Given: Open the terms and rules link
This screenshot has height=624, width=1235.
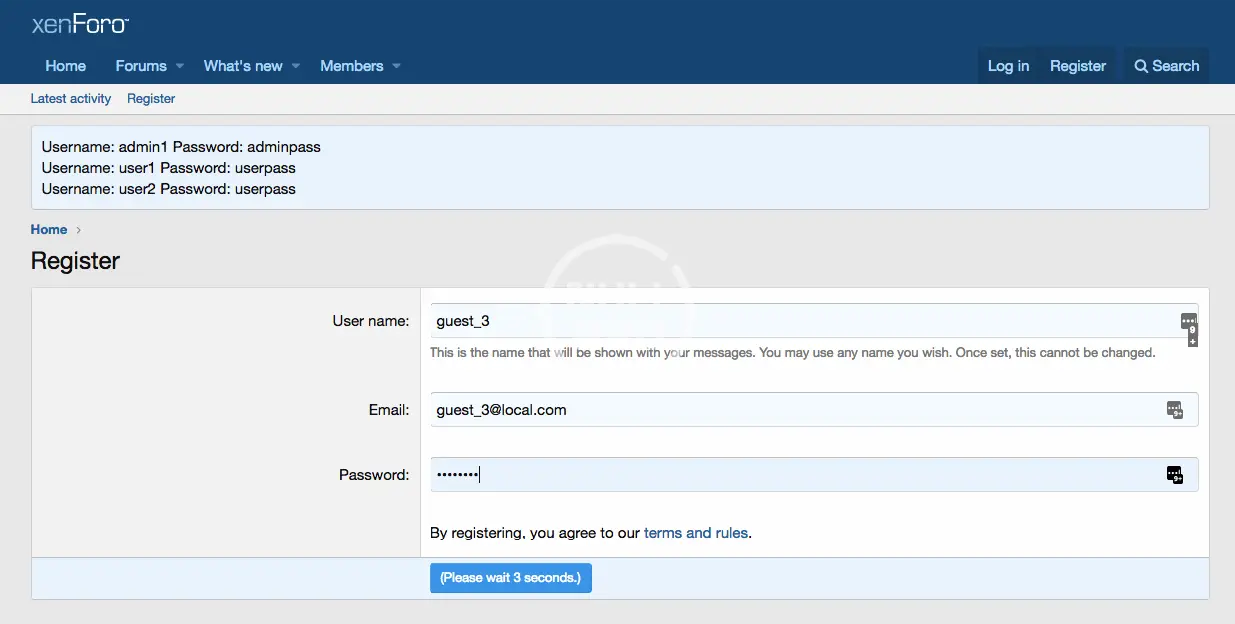Looking at the screenshot, I should click(x=695, y=533).
